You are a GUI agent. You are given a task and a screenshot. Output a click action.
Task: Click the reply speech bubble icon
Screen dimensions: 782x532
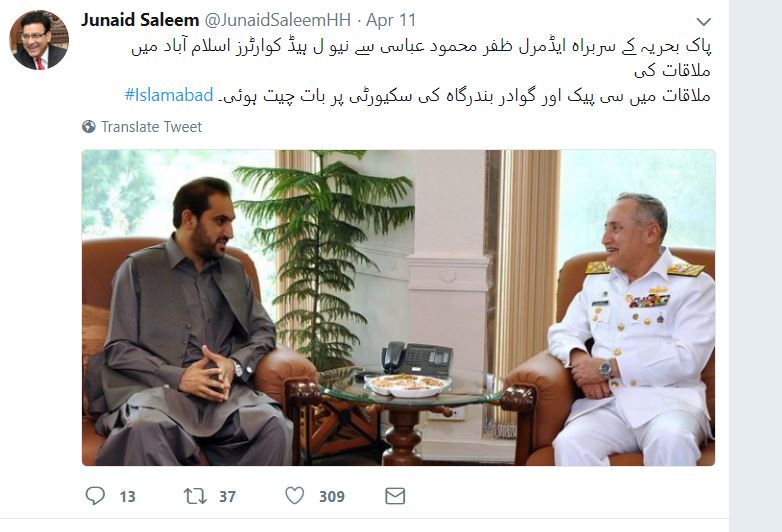coord(95,496)
